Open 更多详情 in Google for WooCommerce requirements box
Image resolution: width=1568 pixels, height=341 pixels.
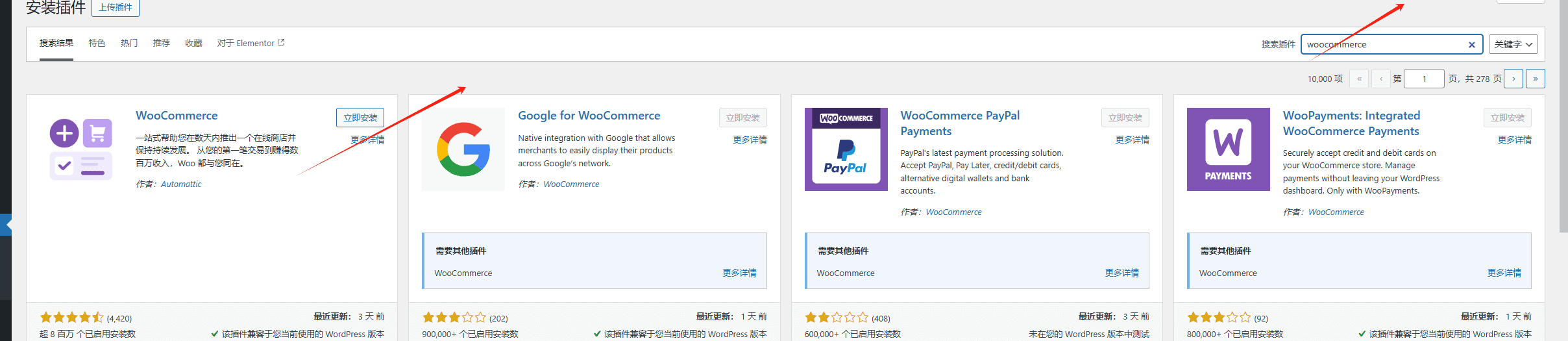[x=739, y=273]
